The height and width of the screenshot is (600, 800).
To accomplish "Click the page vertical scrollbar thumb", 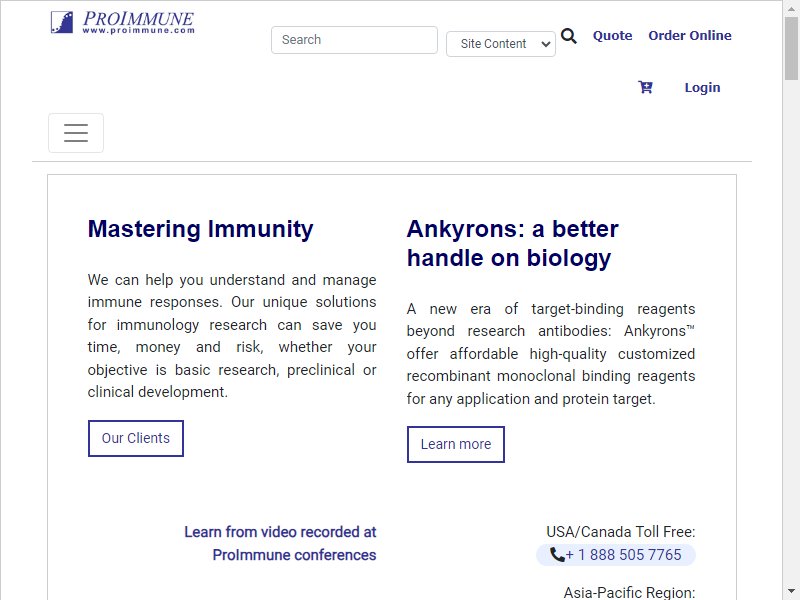I will pyautogui.click(x=791, y=48).
